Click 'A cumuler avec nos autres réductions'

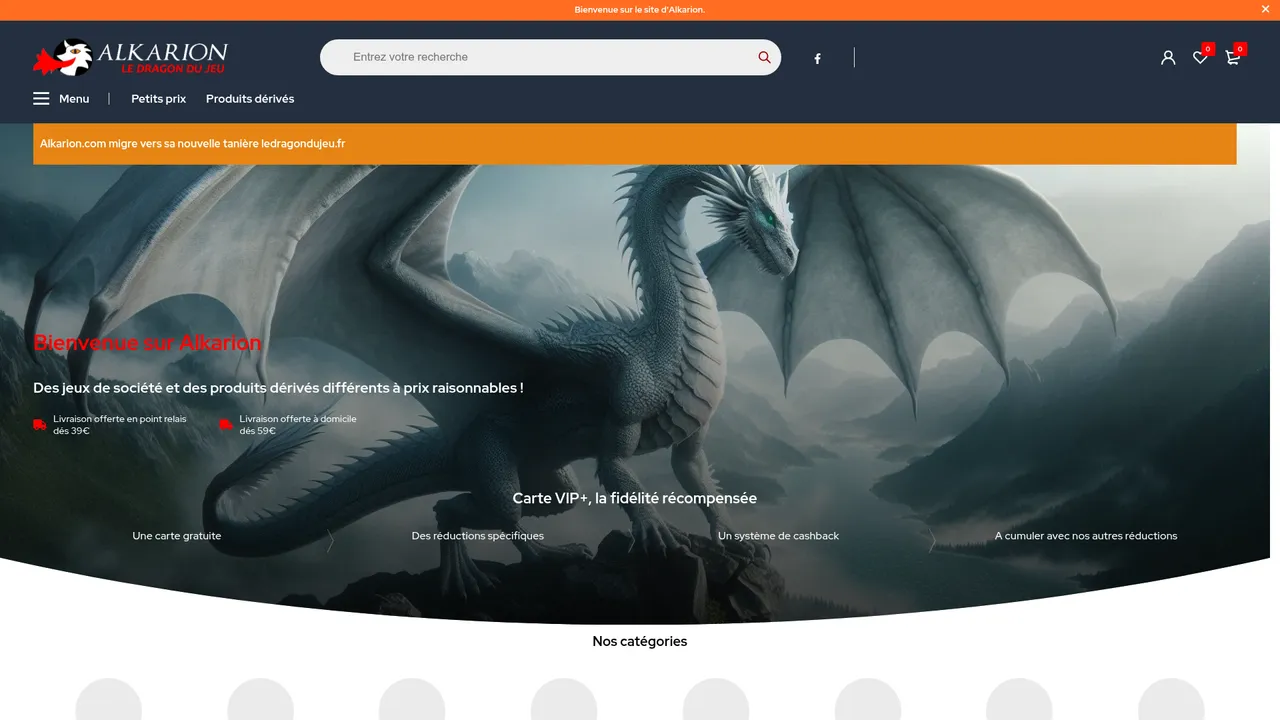[x=1086, y=536]
